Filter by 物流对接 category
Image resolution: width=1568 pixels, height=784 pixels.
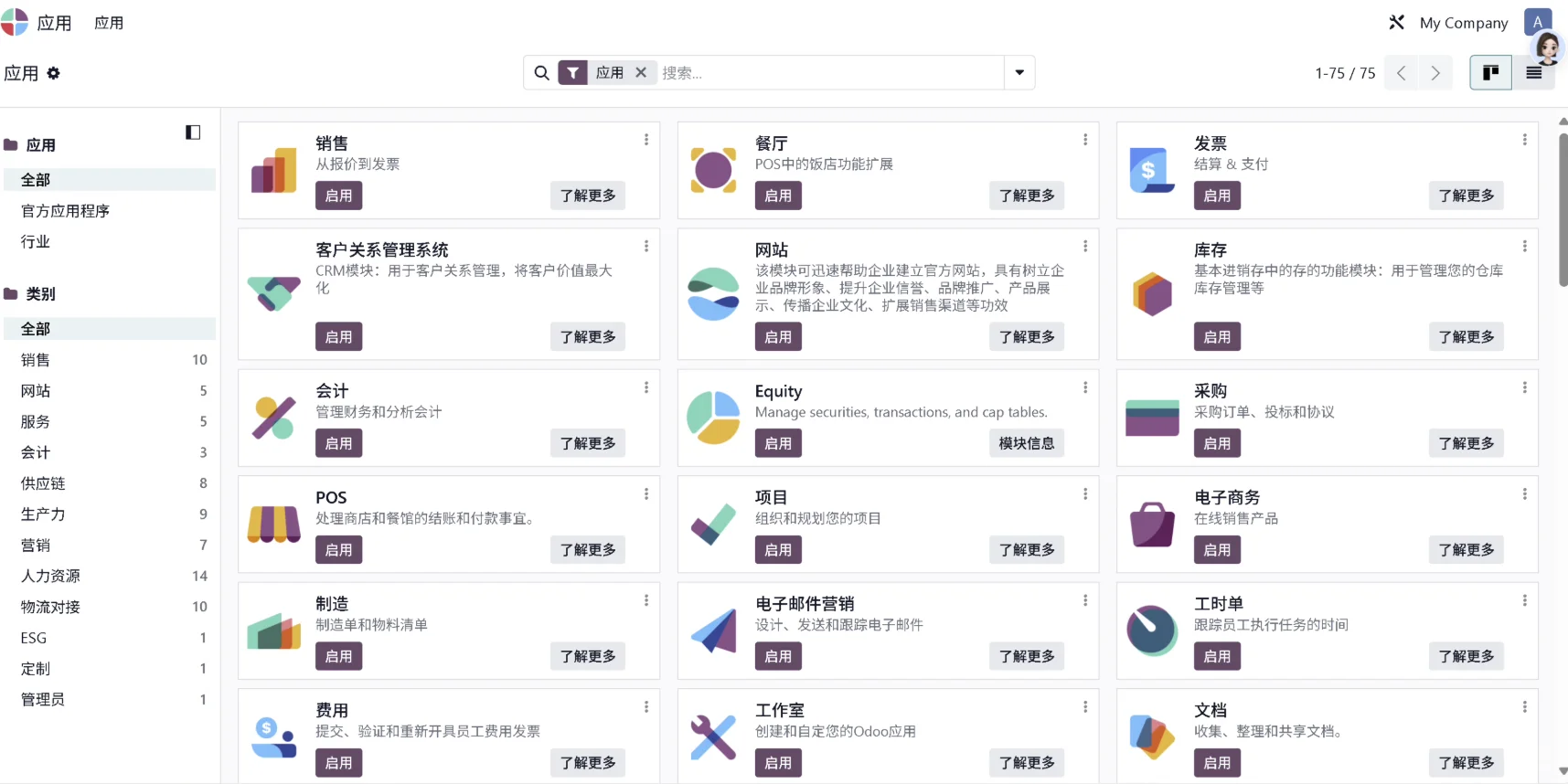(x=110, y=608)
